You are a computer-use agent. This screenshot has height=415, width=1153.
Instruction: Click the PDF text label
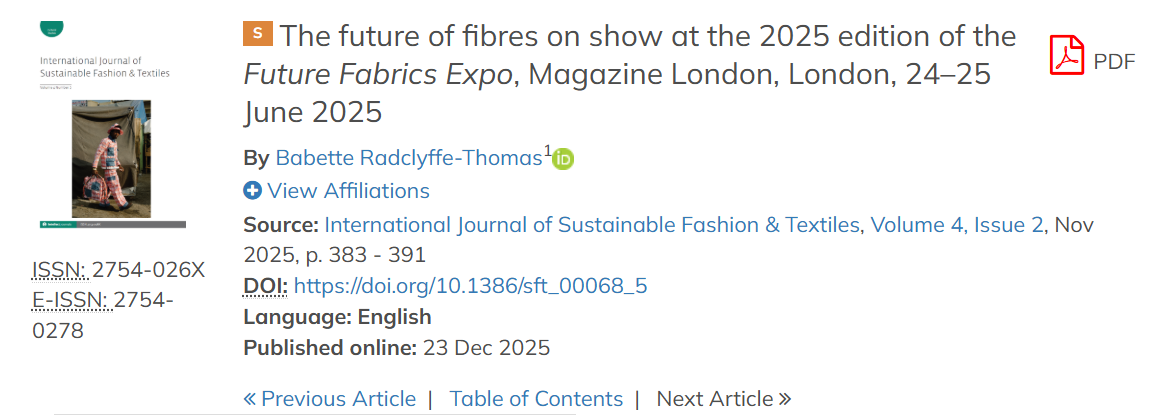tap(1114, 62)
